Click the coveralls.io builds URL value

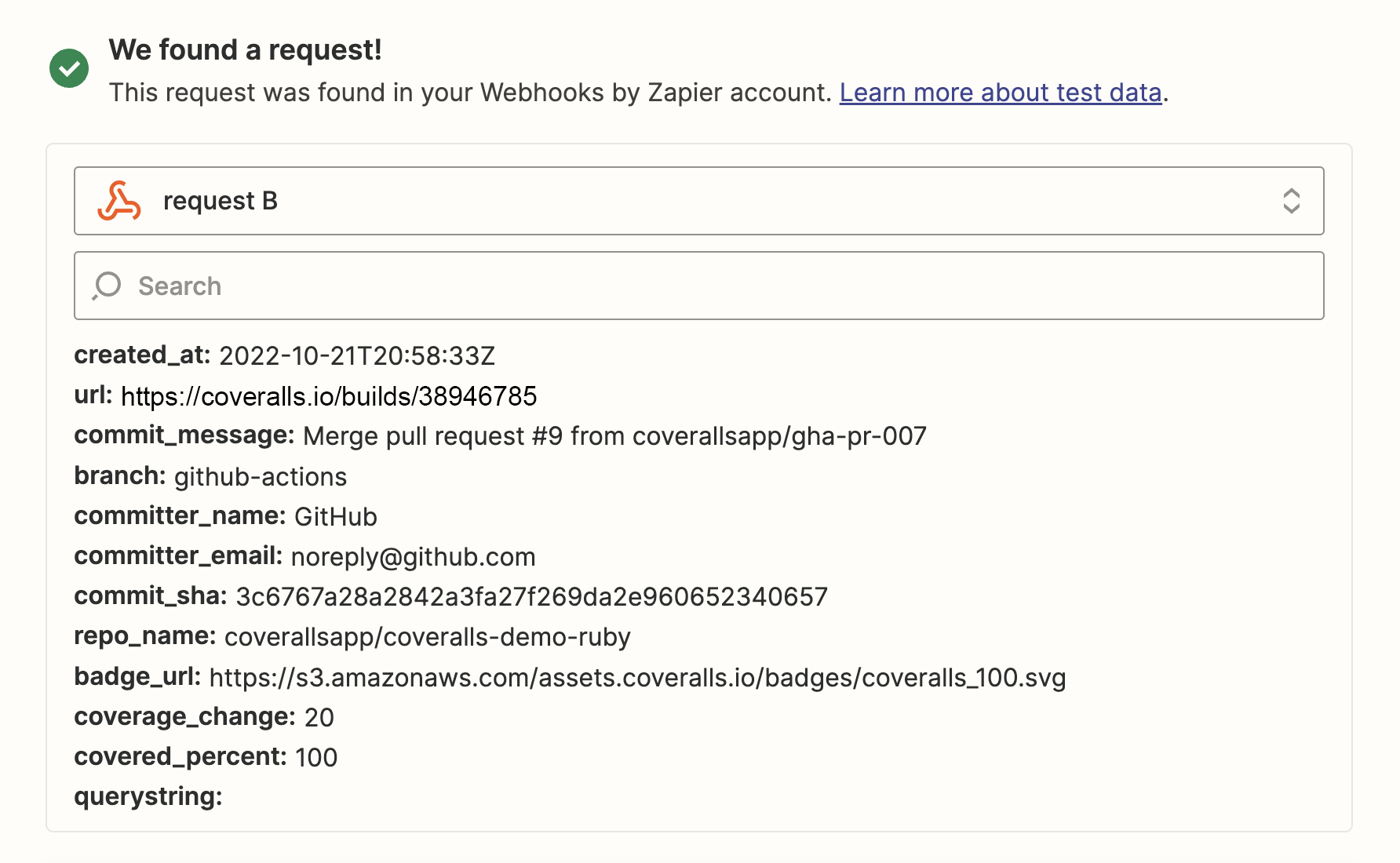tap(329, 396)
